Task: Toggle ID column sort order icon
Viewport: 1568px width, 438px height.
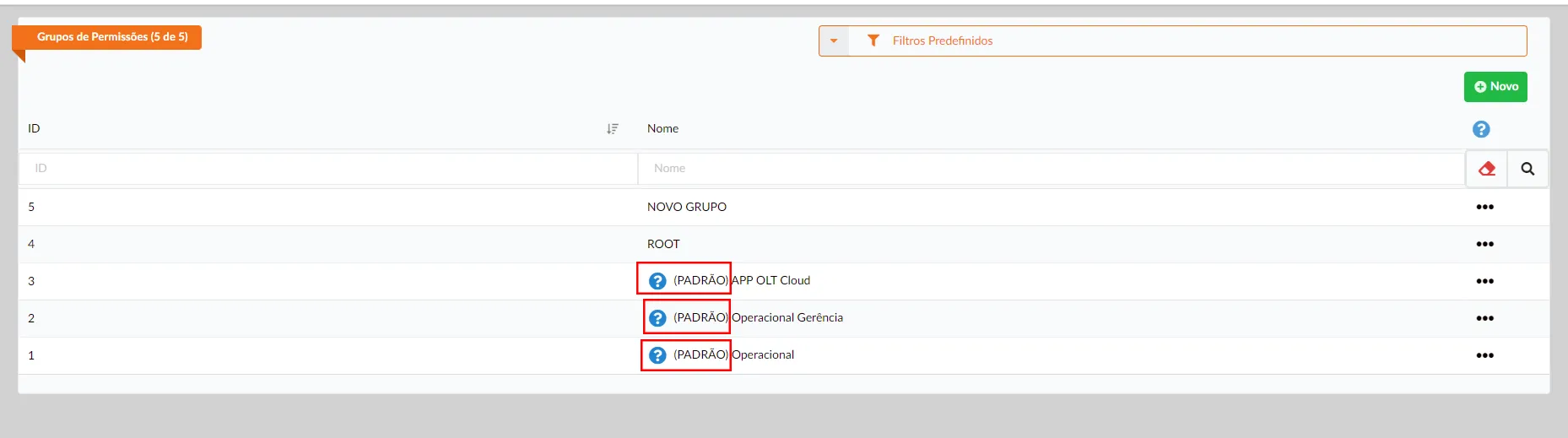Action: [x=612, y=129]
